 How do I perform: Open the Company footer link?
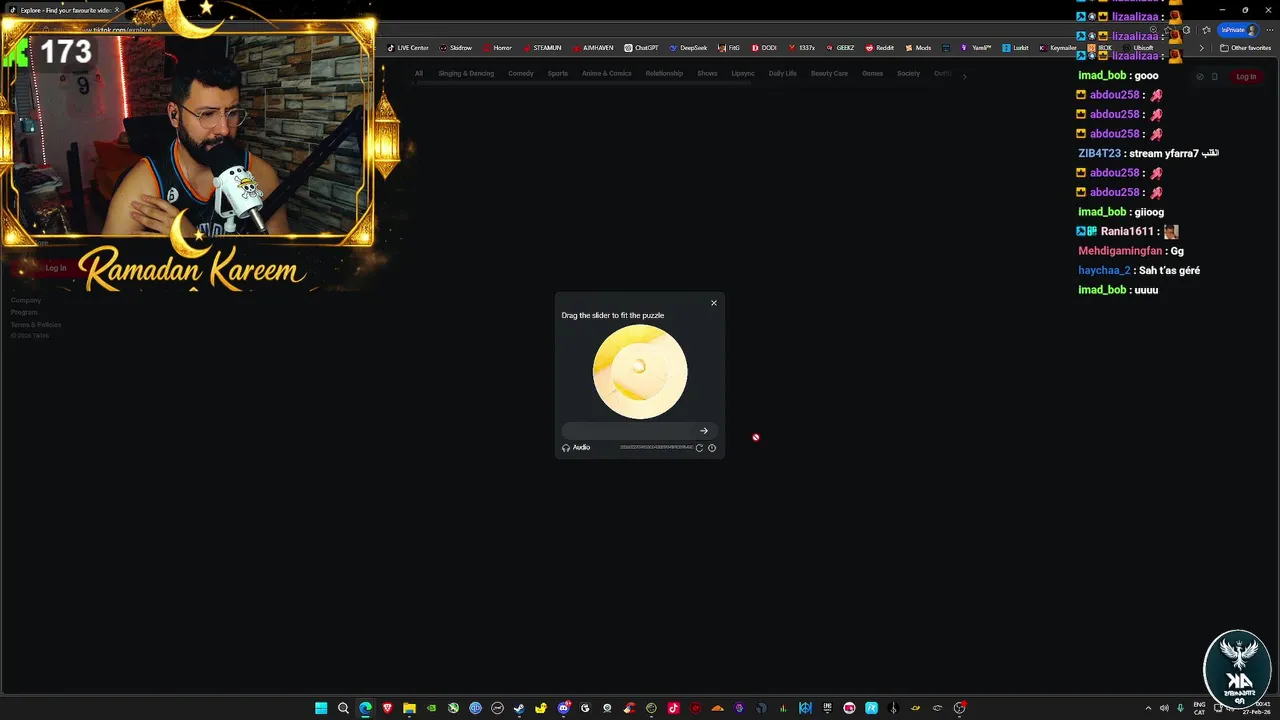point(26,300)
